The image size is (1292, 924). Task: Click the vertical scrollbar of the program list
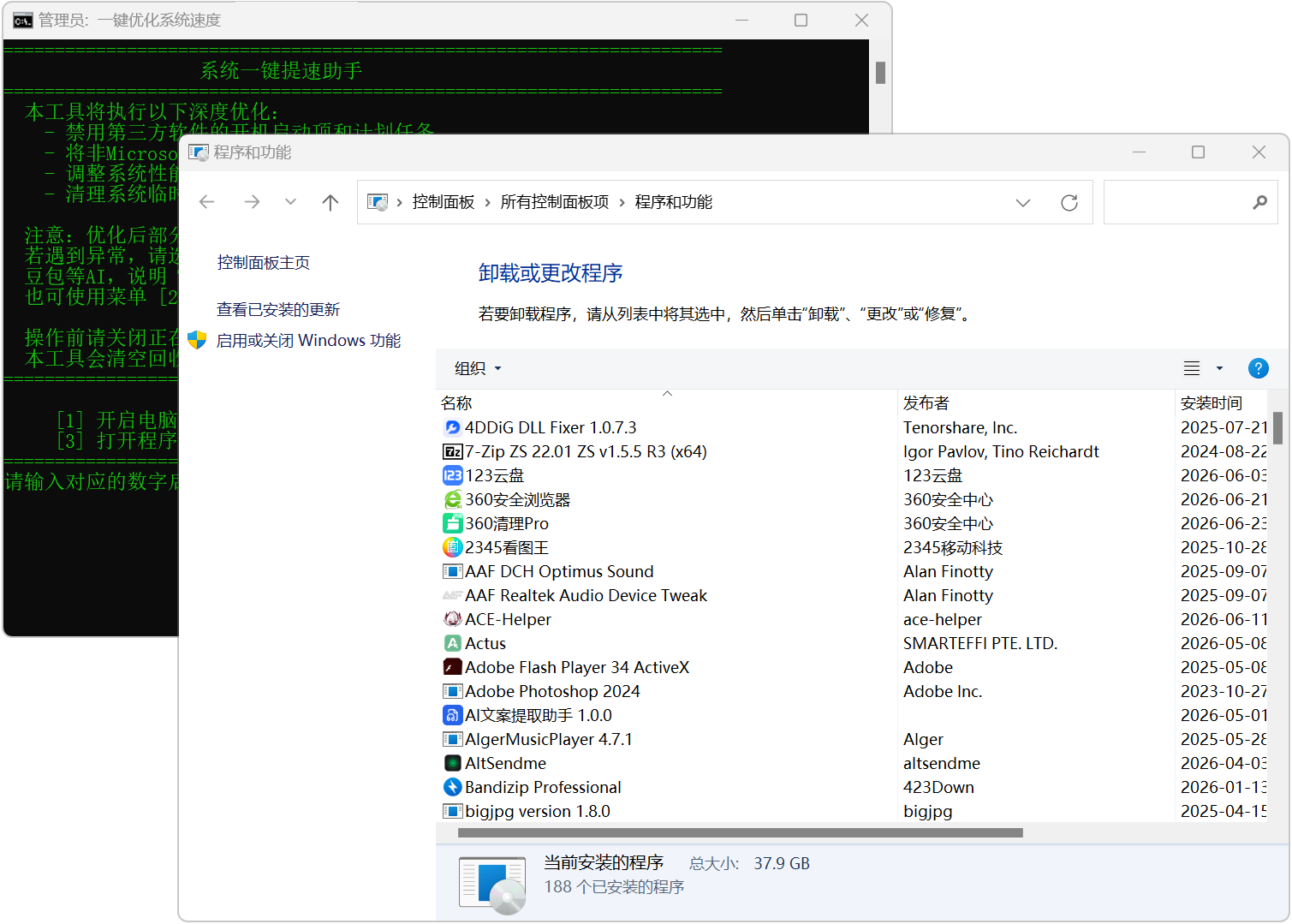1277,428
